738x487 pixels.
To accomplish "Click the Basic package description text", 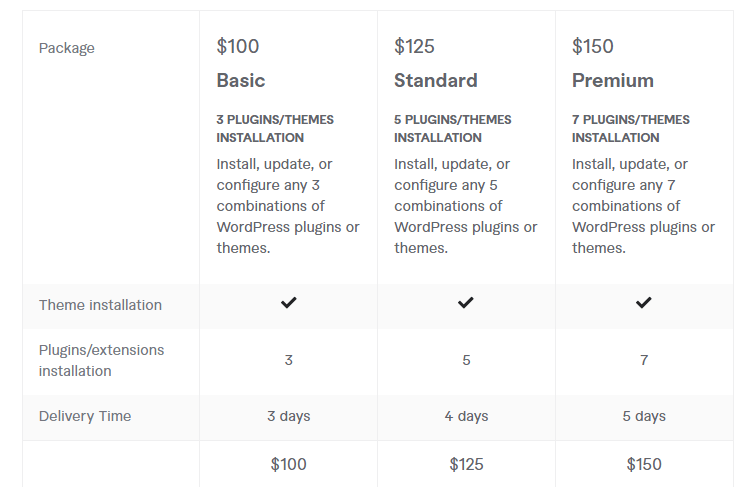I will coord(288,206).
